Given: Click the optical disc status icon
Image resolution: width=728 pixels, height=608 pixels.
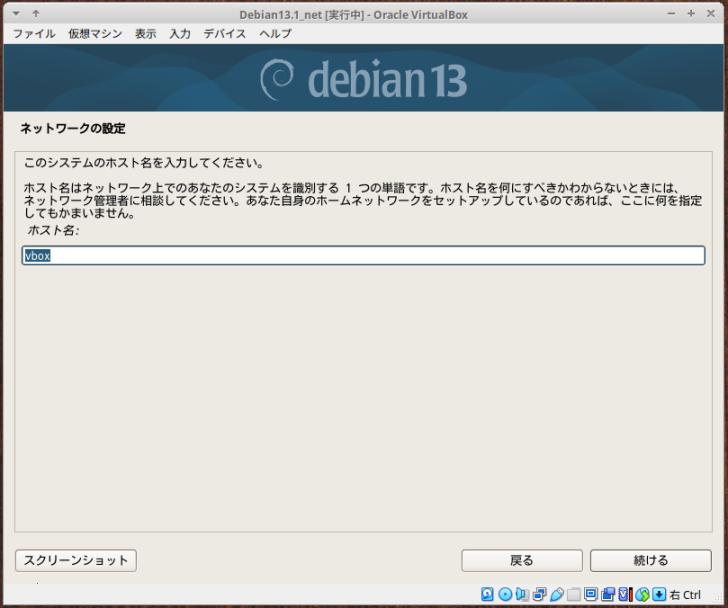Looking at the screenshot, I should coord(505,594).
